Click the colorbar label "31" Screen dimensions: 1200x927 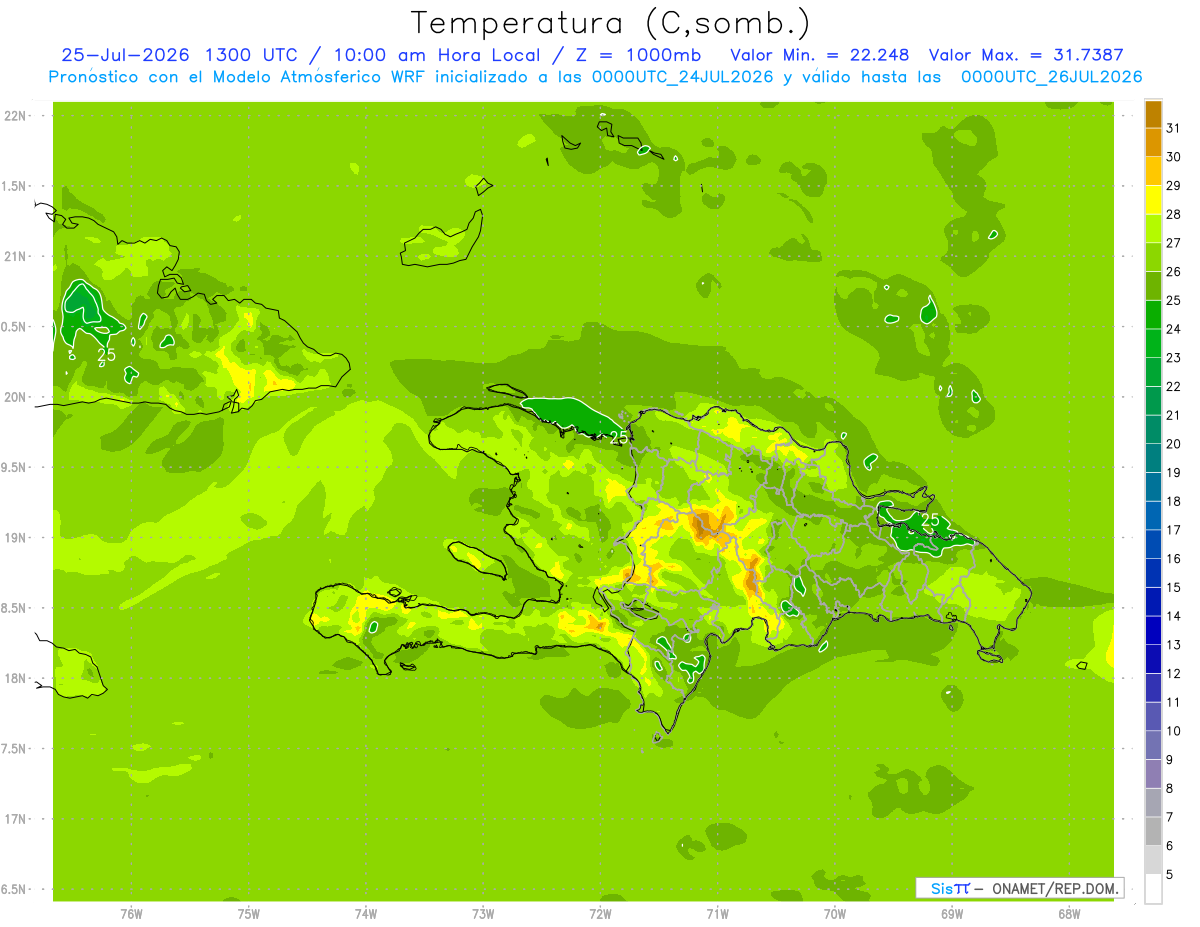[1173, 127]
